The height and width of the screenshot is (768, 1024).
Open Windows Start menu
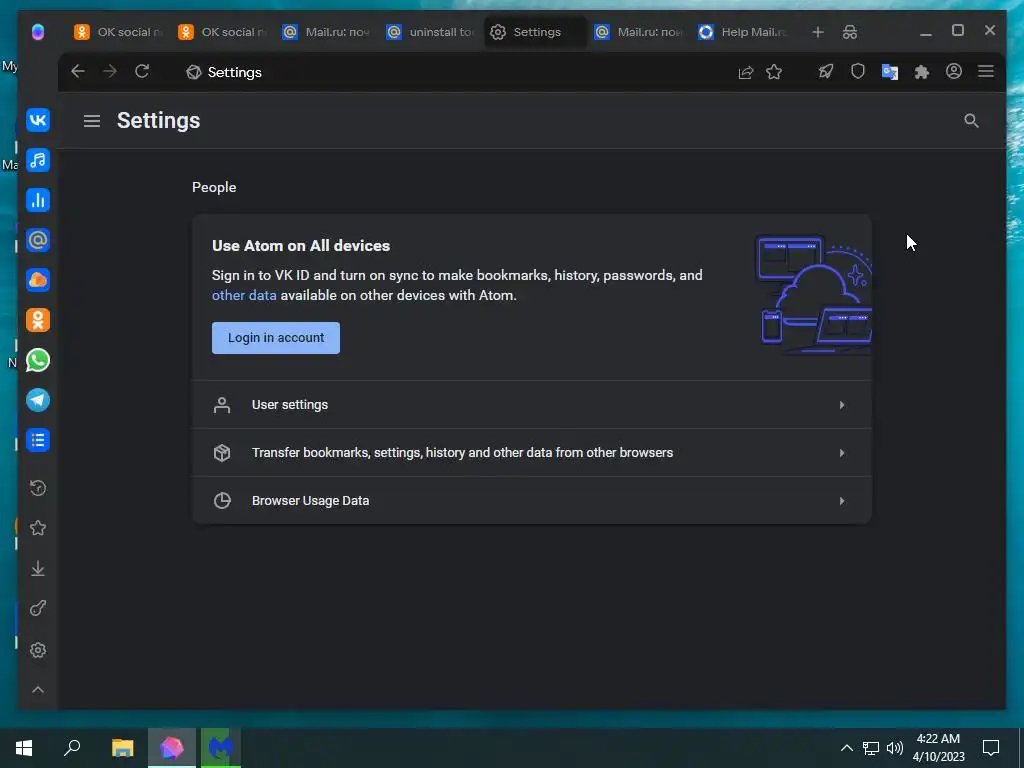click(x=24, y=748)
